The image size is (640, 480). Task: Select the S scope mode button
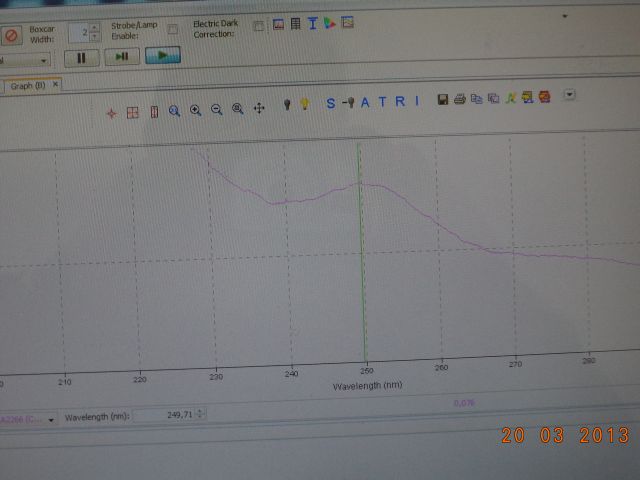click(x=331, y=103)
